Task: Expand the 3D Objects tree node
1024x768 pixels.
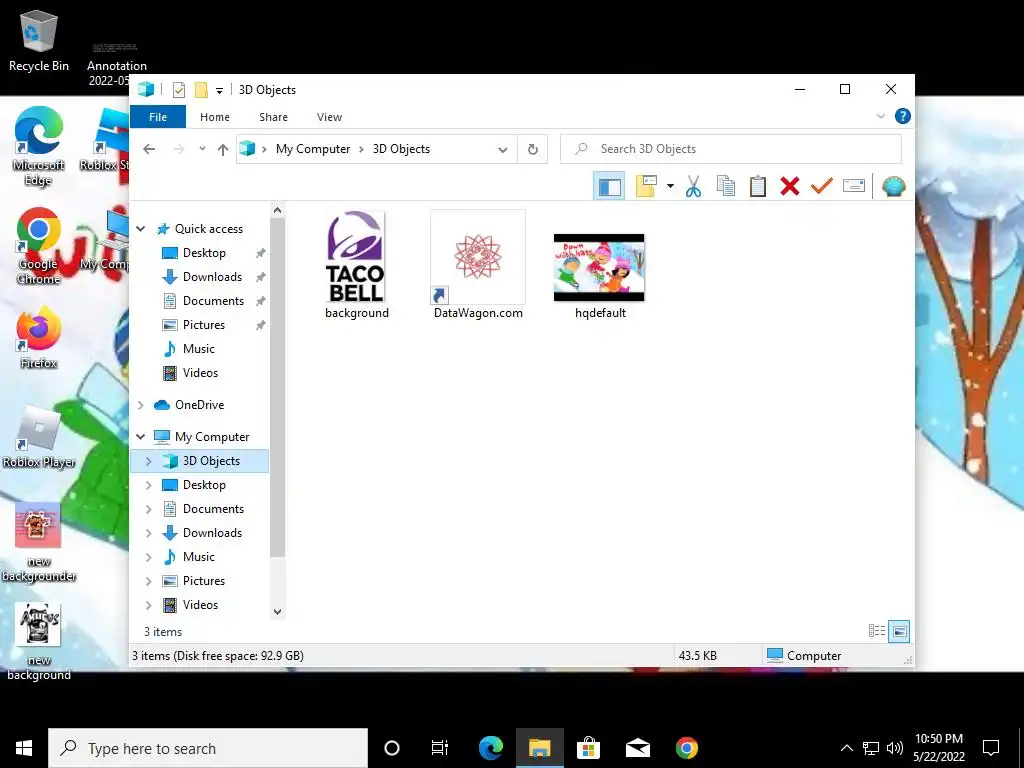Action: click(x=148, y=461)
